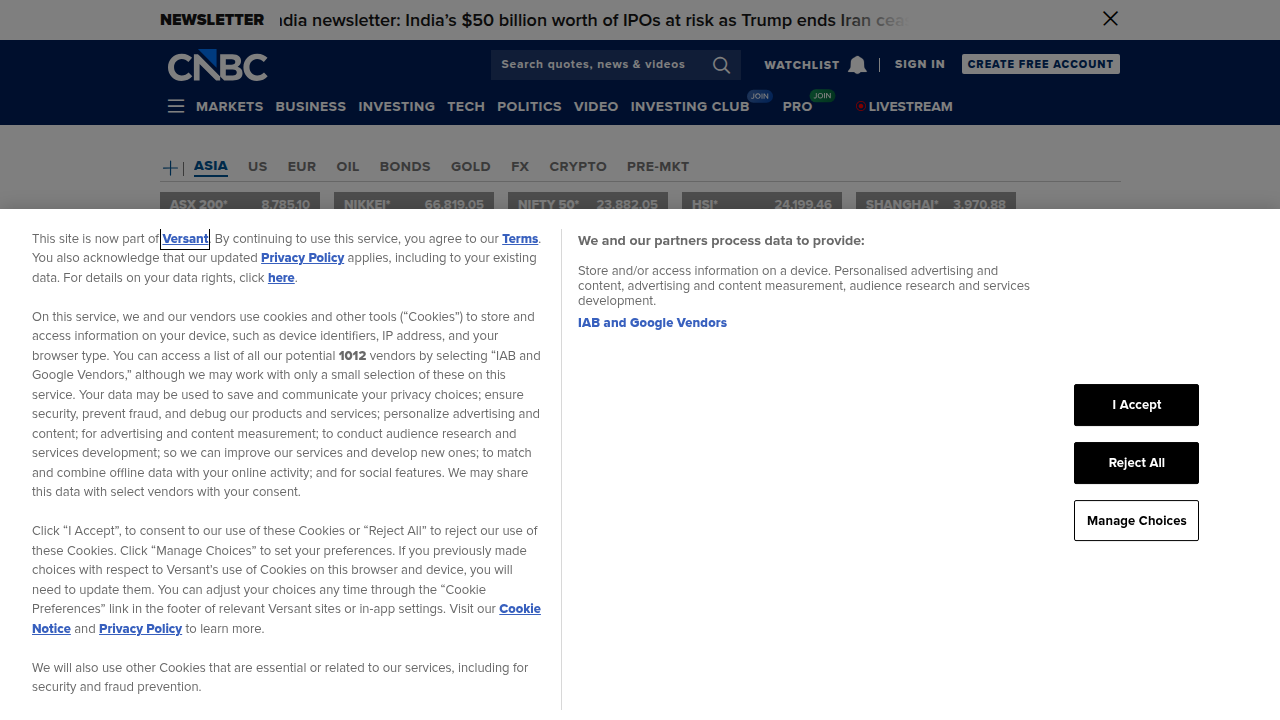The width and height of the screenshot is (1280, 720).
Task: Select the ASIA markets tab
Action: click(211, 166)
